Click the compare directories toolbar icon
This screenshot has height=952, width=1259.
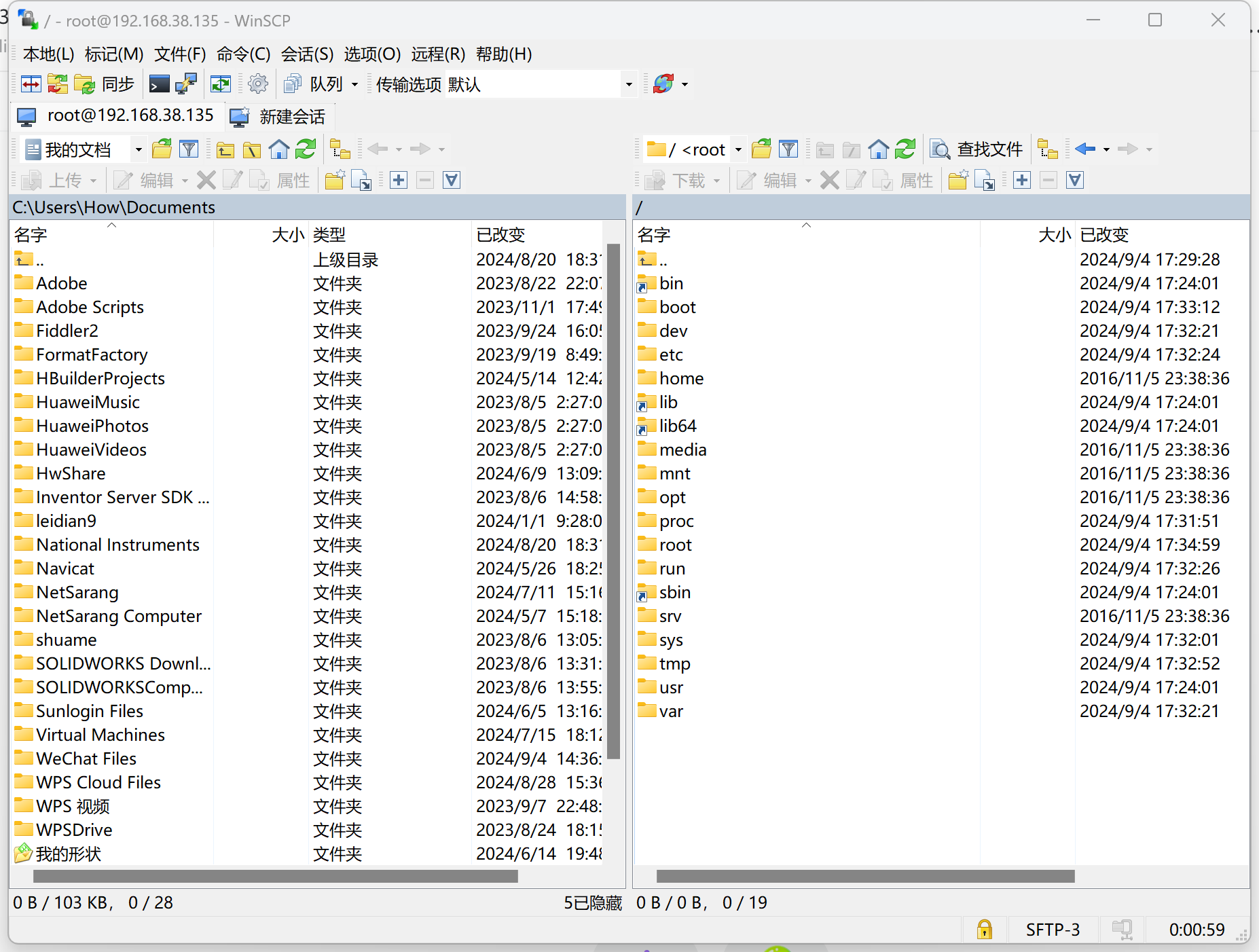[31, 84]
